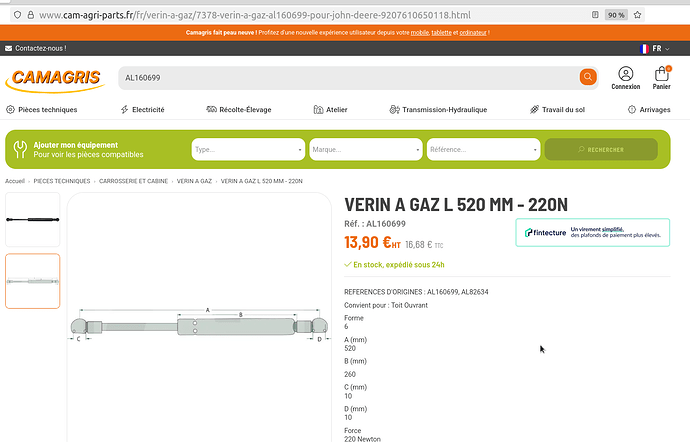Select the second thumbnail with dimension diagram
The height and width of the screenshot is (442, 690).
[x=33, y=281]
